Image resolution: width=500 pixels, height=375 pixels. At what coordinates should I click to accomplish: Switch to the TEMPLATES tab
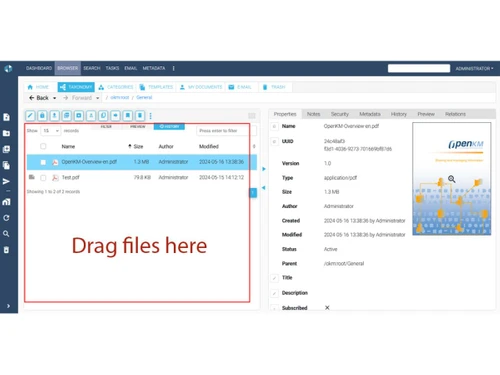(156, 87)
